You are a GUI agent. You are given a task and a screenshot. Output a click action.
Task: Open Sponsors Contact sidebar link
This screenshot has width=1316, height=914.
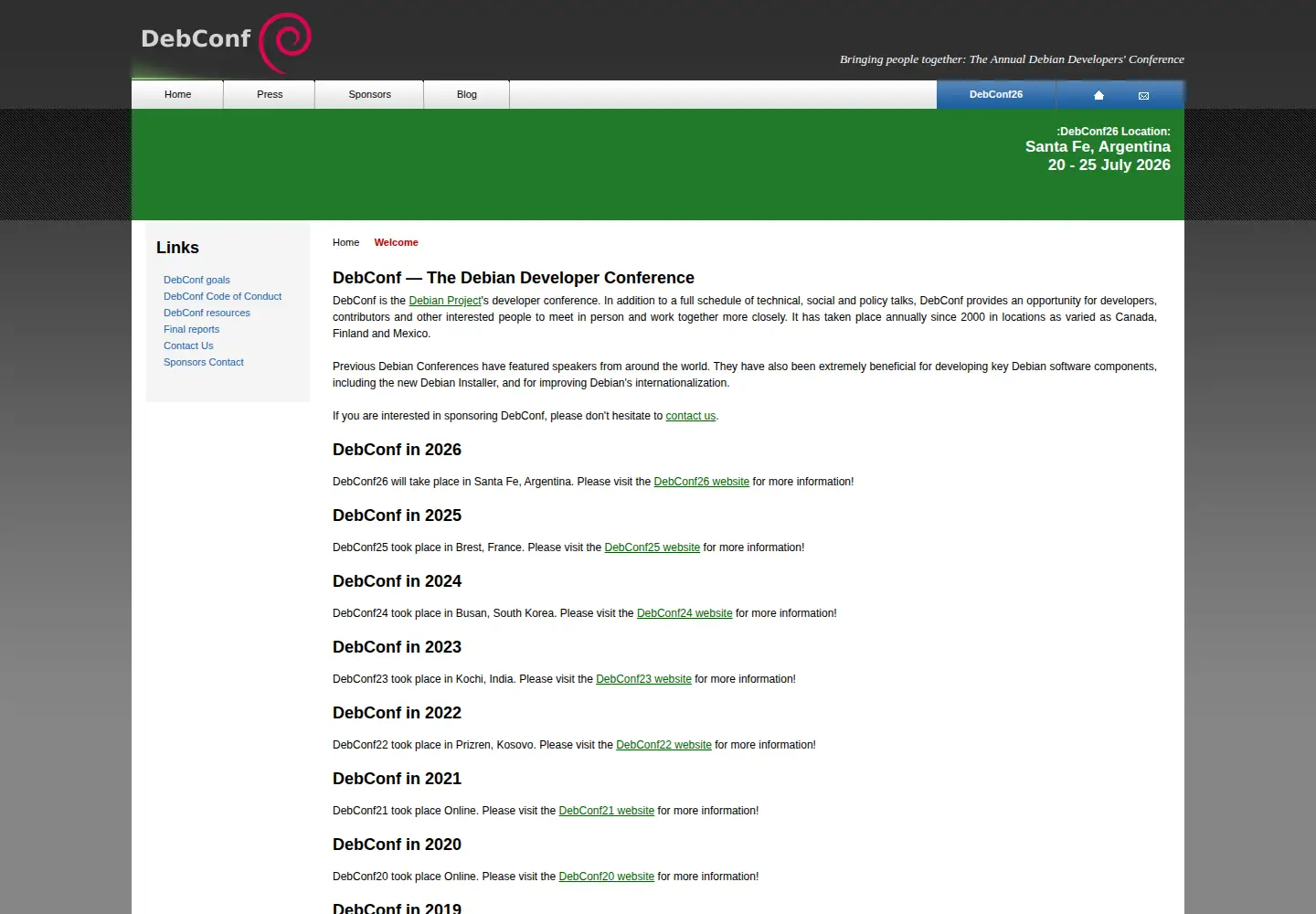point(204,362)
